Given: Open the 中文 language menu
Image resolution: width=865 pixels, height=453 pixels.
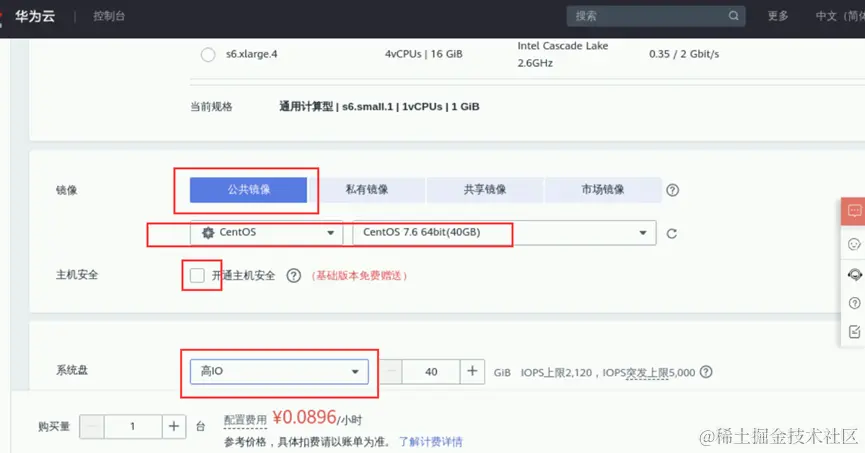Looking at the screenshot, I should pyautogui.click(x=840, y=16).
